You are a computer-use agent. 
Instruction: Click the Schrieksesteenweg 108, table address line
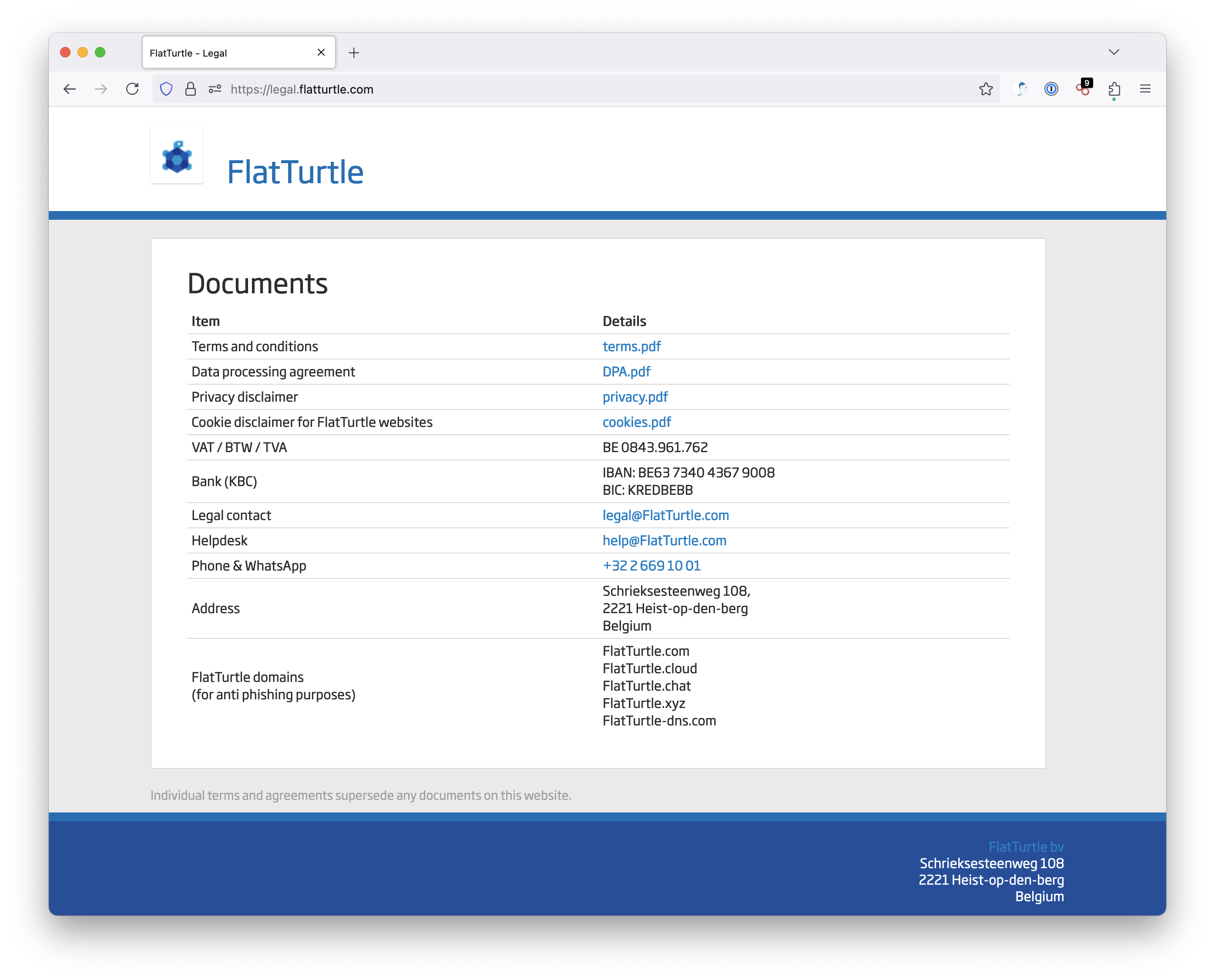pos(676,591)
